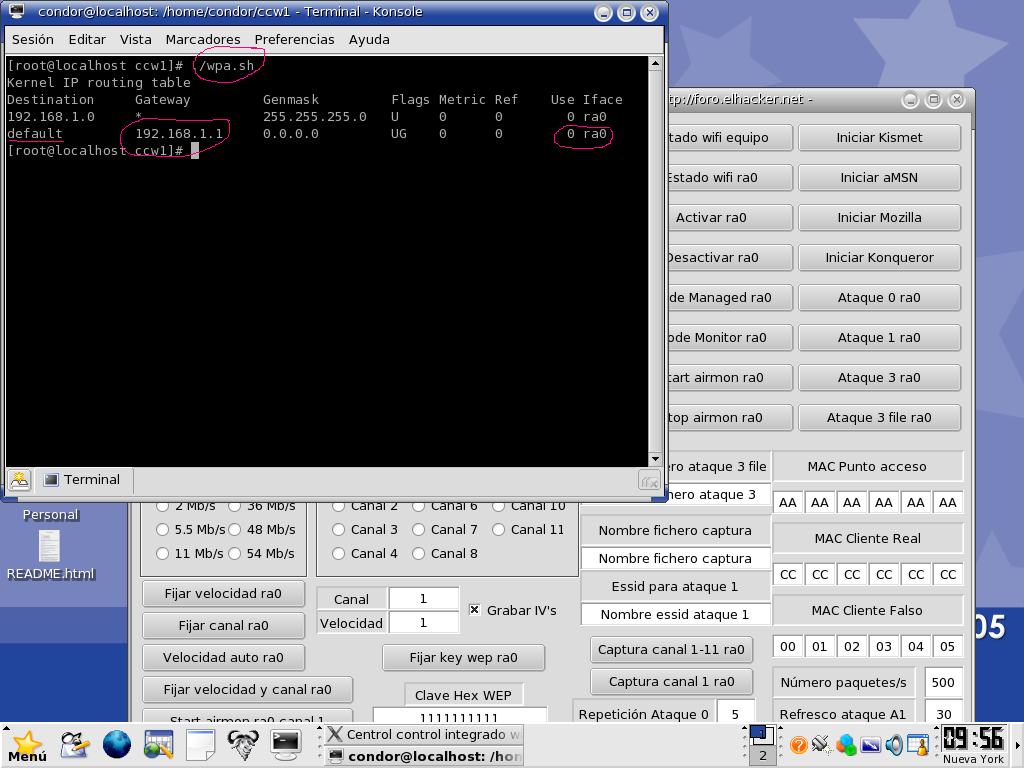Launch the globe web browser icon
This screenshot has height=768, width=1024.
(117, 744)
